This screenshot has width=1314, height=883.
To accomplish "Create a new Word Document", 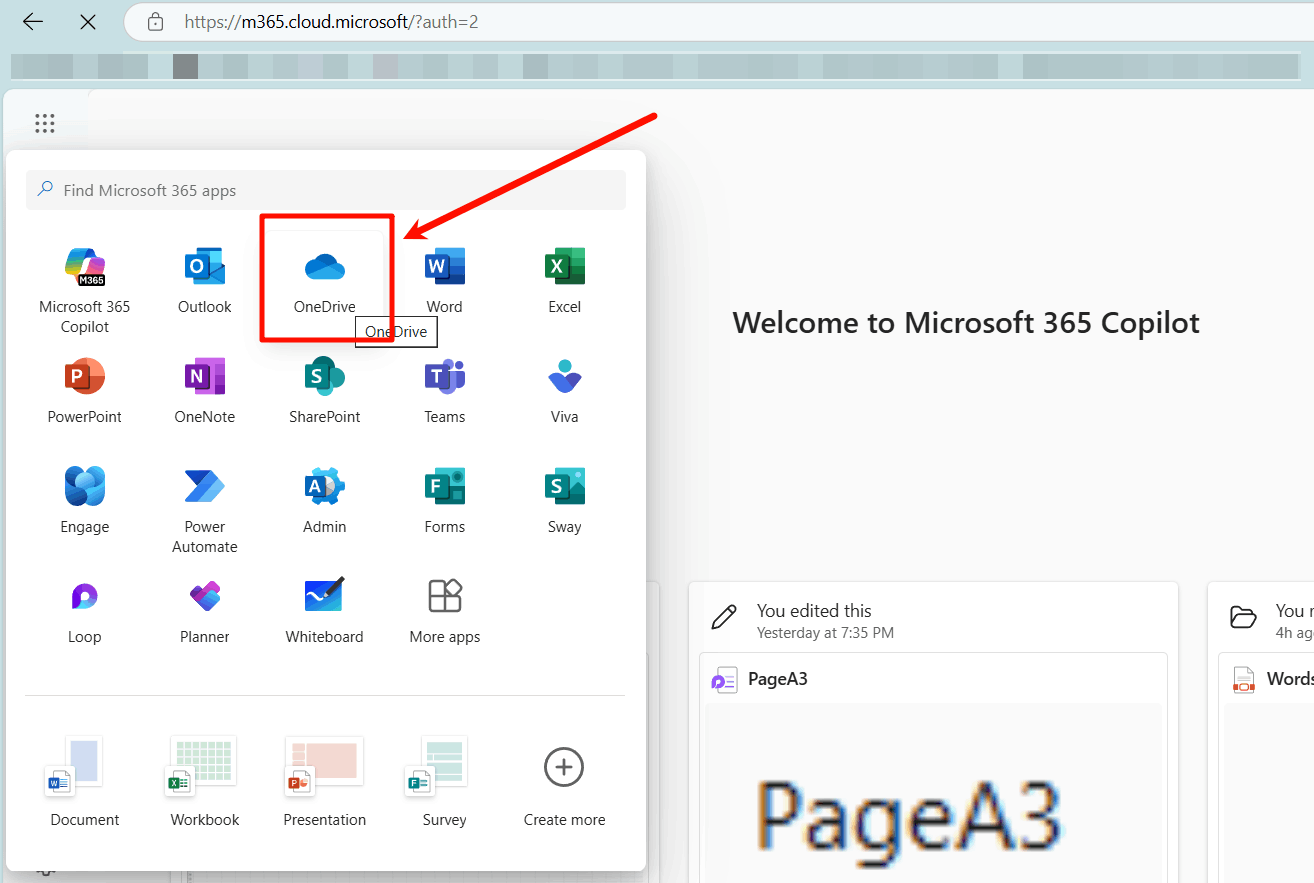I will click(x=85, y=782).
